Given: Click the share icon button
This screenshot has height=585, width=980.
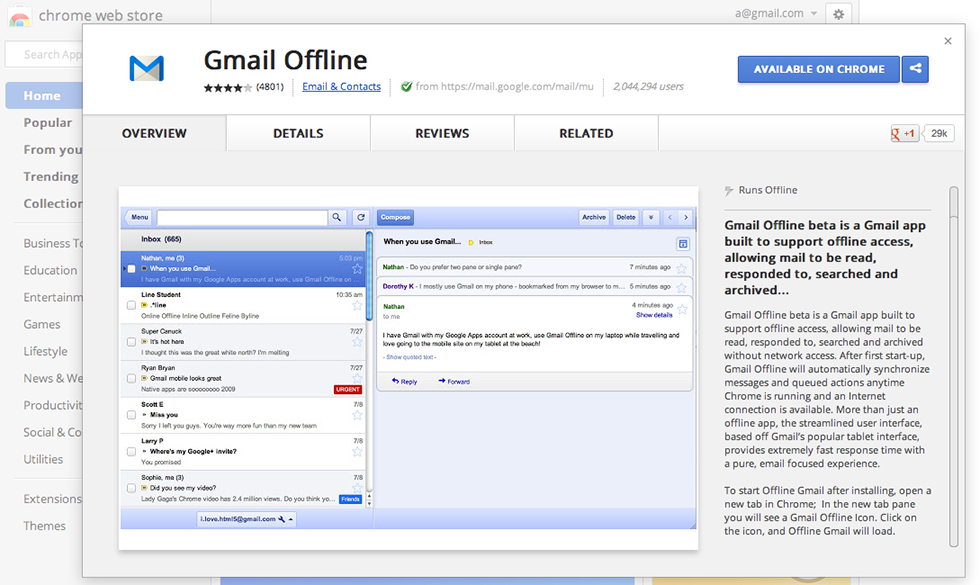Looking at the screenshot, I should [x=915, y=69].
